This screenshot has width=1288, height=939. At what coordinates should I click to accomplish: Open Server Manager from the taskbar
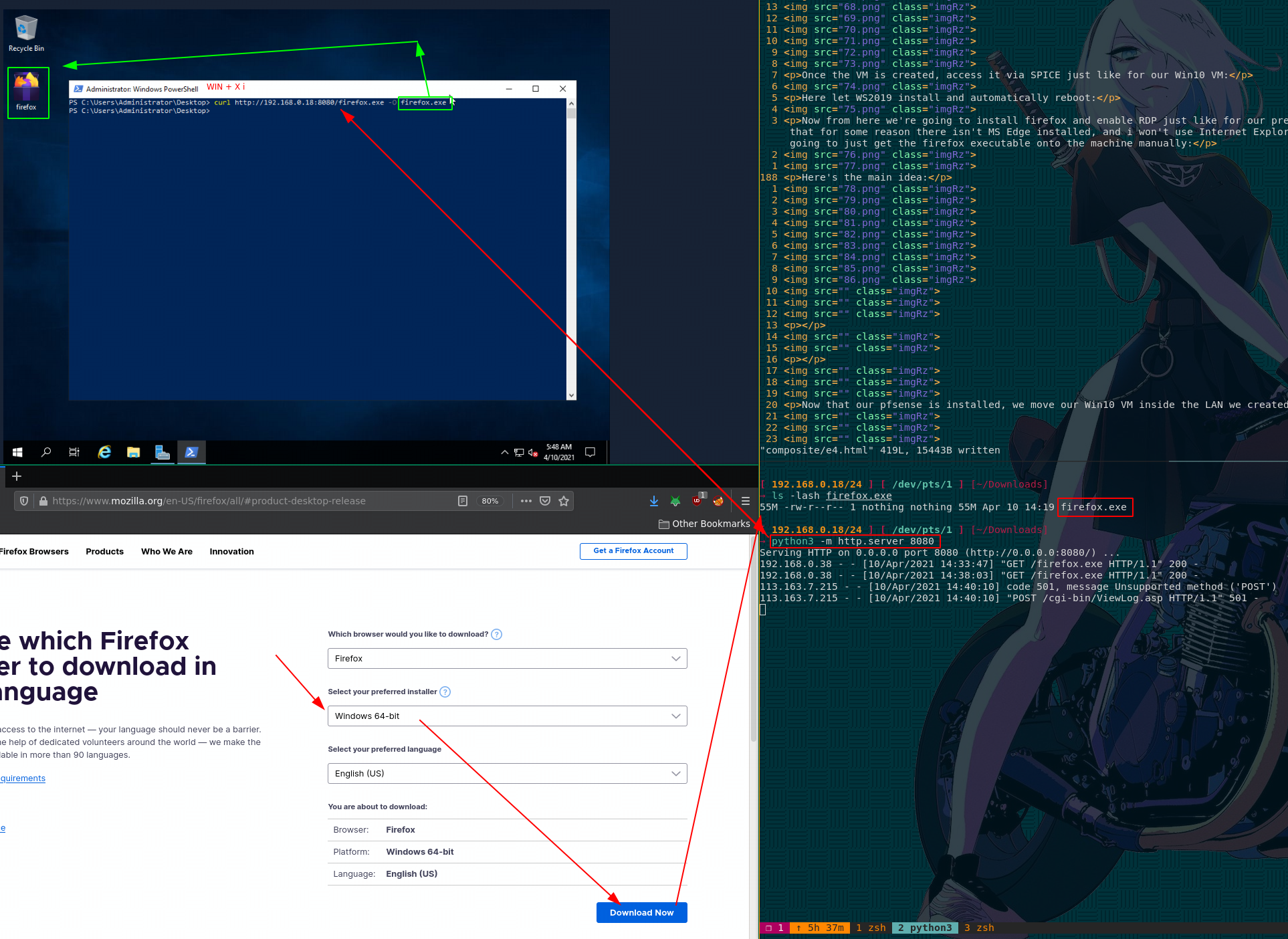162,452
